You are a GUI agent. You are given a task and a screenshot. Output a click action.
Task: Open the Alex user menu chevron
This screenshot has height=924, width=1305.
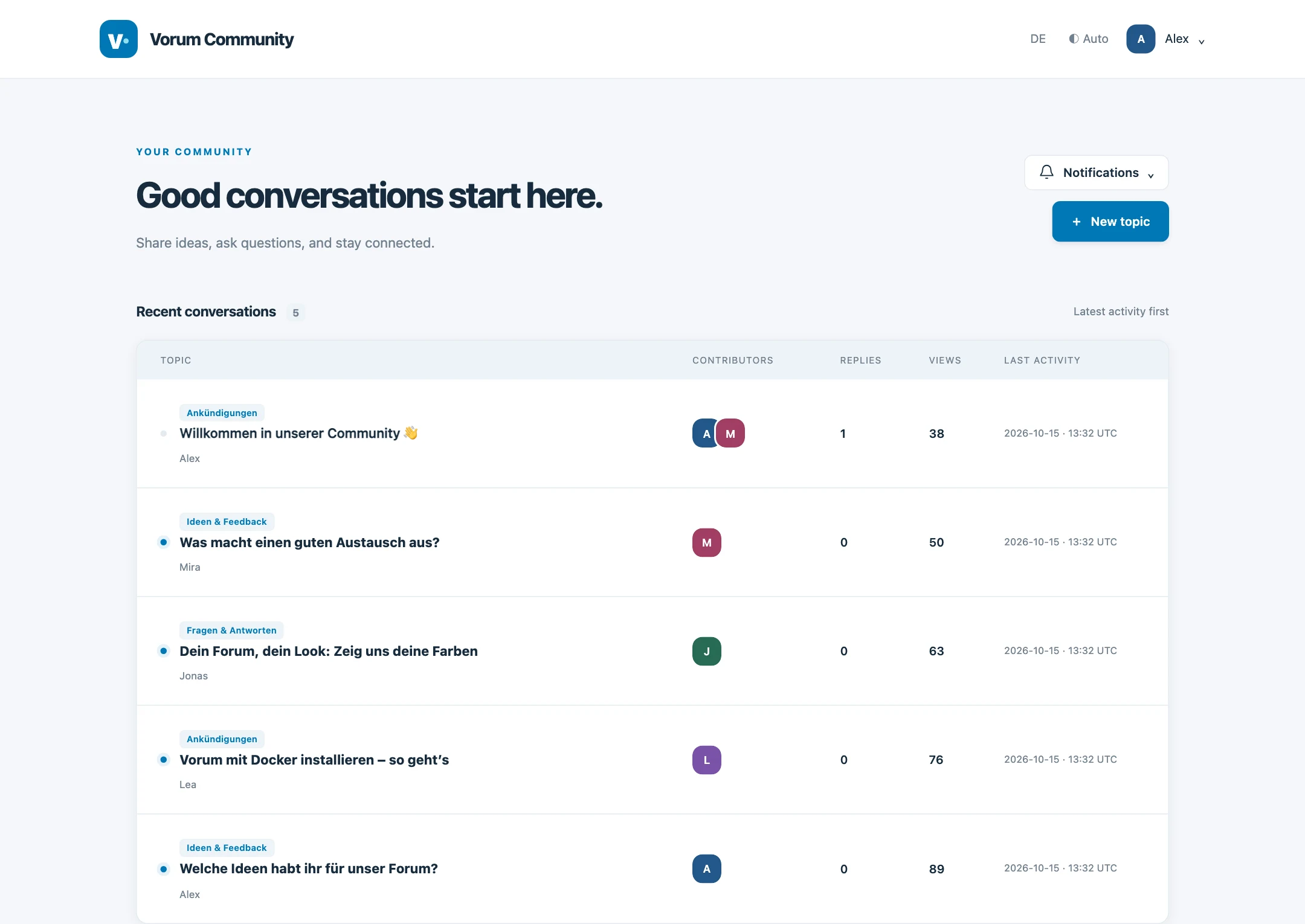tap(1202, 41)
